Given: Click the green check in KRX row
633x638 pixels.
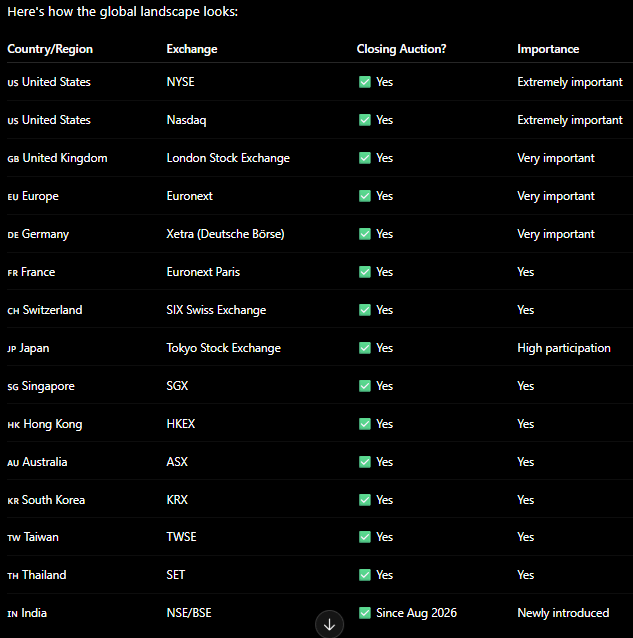Looking at the screenshot, I should [x=365, y=500].
